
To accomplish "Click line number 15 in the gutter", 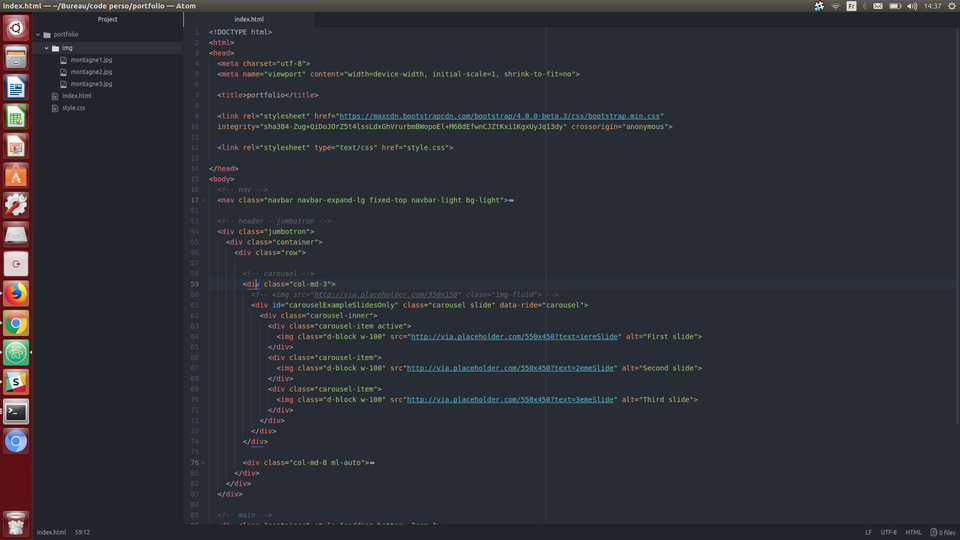I will tap(195, 179).
